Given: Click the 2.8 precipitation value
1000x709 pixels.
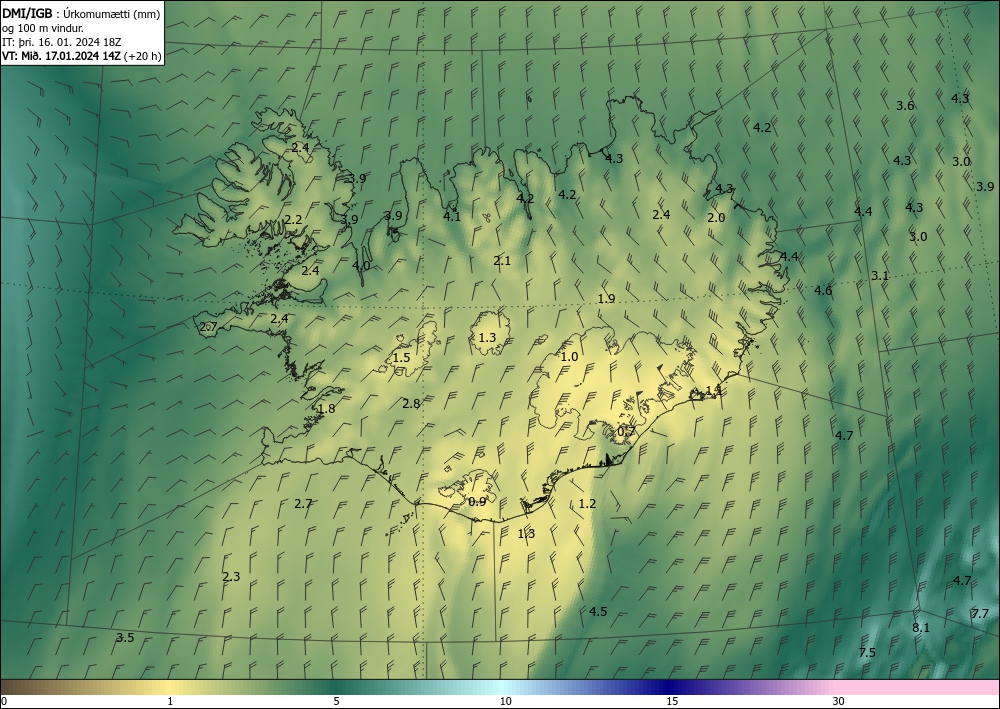Looking at the screenshot, I should click(x=411, y=404).
